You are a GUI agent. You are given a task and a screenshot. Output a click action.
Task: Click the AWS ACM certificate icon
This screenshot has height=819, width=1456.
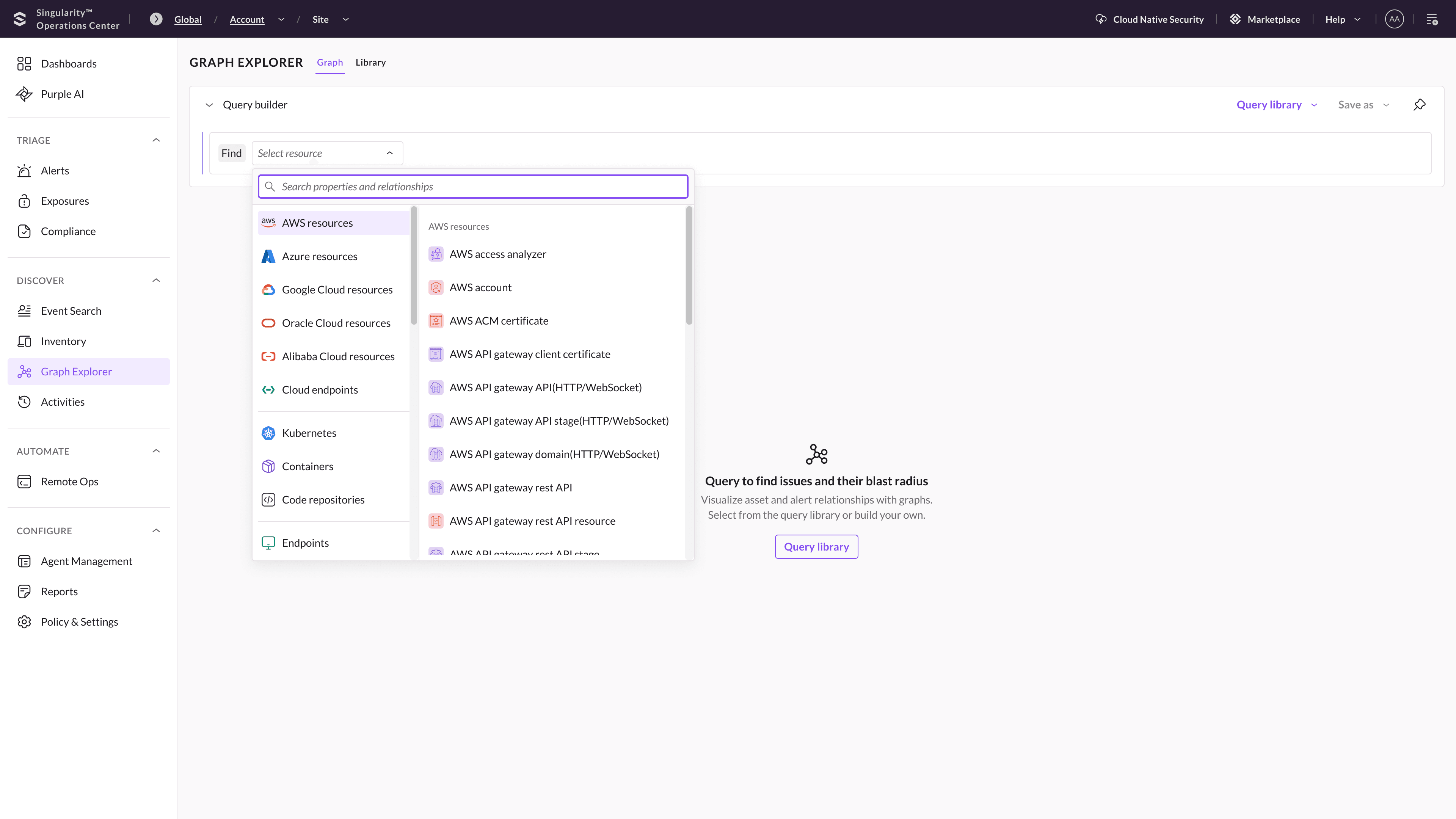pyautogui.click(x=436, y=321)
